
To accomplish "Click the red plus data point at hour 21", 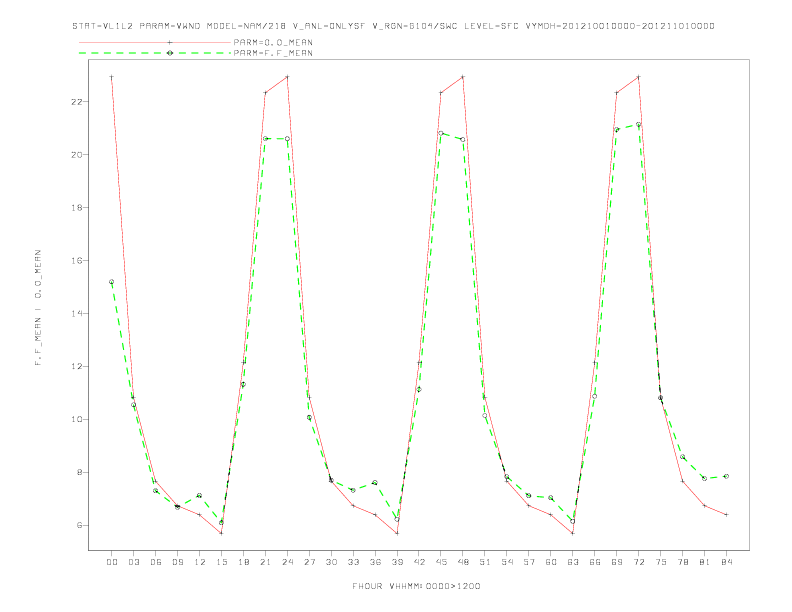I will point(265,92).
